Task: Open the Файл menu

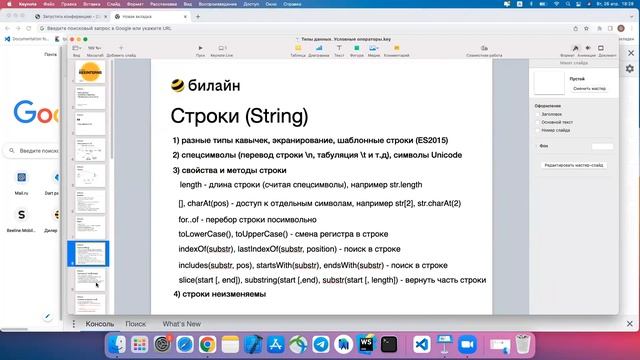Action: pyautogui.click(x=49, y=4)
